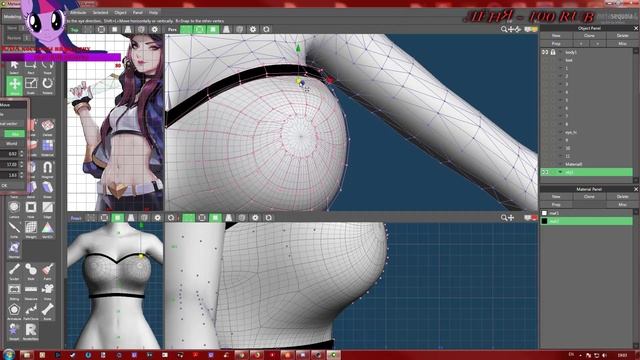Select the Edge tool
Image resolution: width=640 pixels, height=360 pixels.
[47, 209]
